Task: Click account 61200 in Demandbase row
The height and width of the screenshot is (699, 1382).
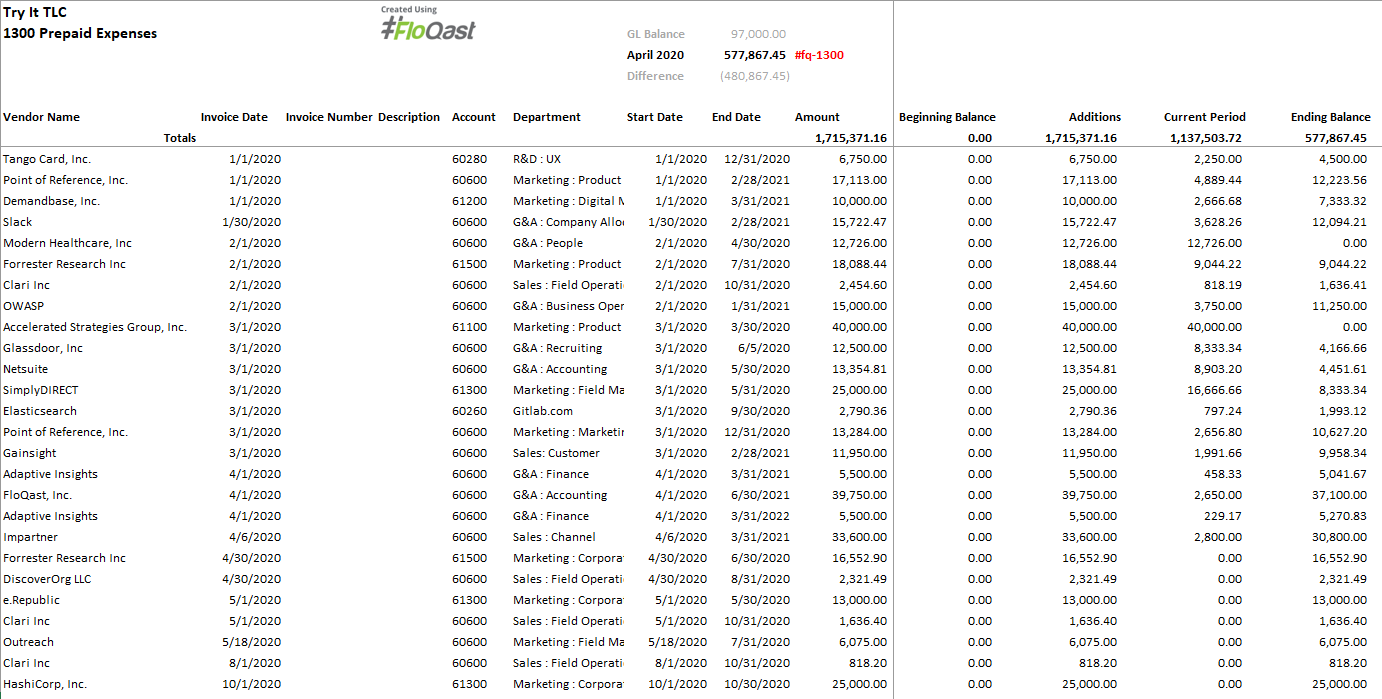Action: (x=470, y=201)
